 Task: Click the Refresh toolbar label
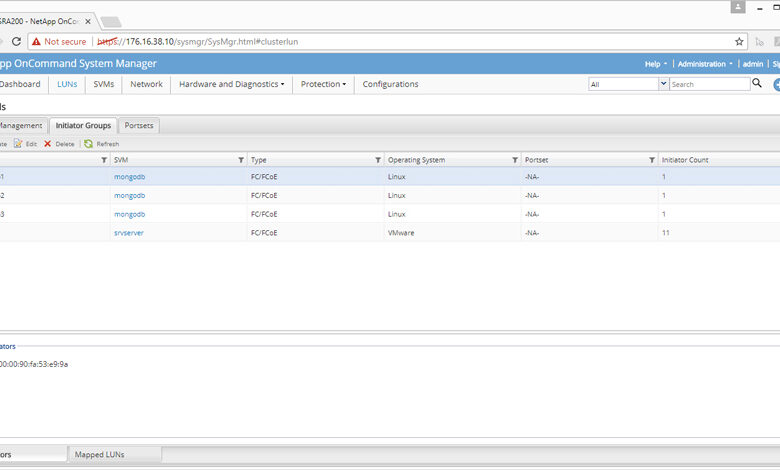[x=107, y=144]
